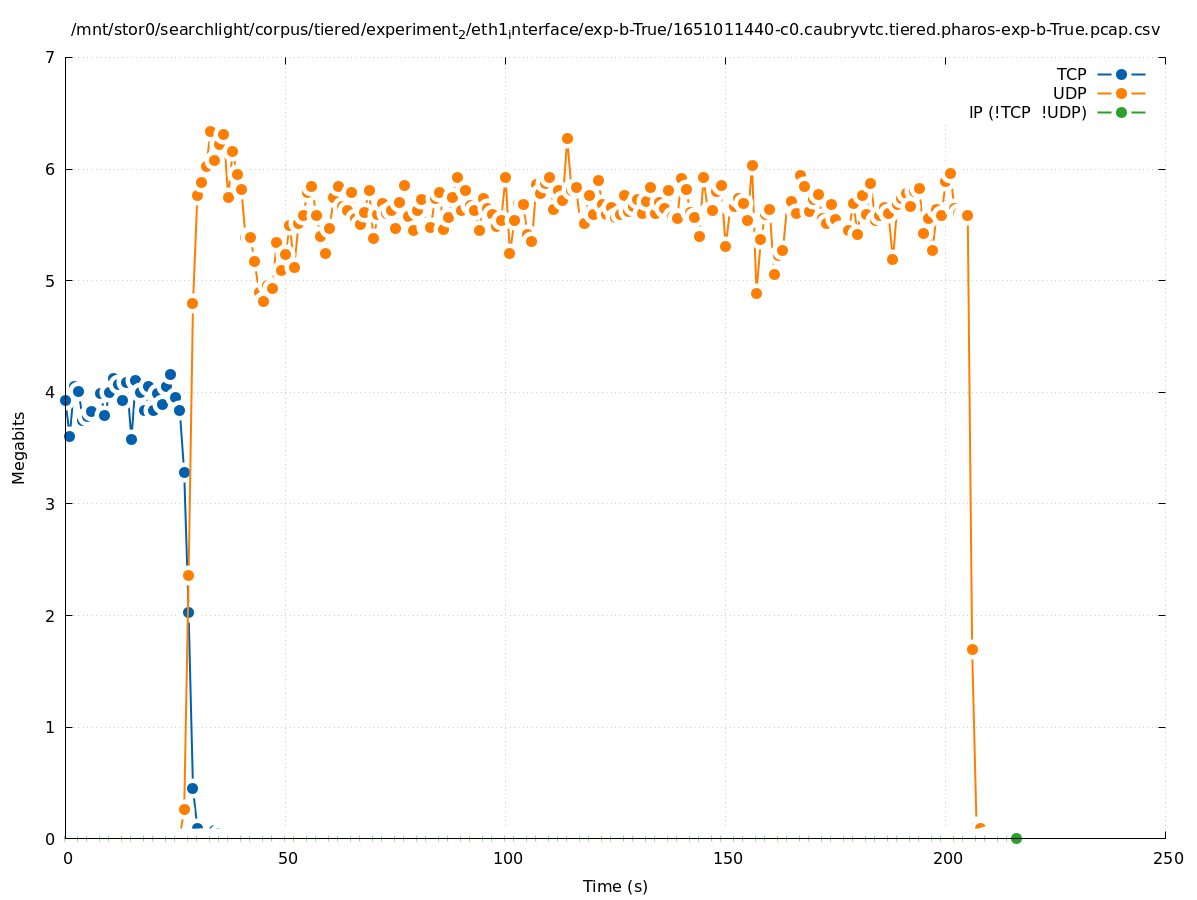1197x900 pixels.
Task: Click the first TCP data point at time zero
Action: 65,400
